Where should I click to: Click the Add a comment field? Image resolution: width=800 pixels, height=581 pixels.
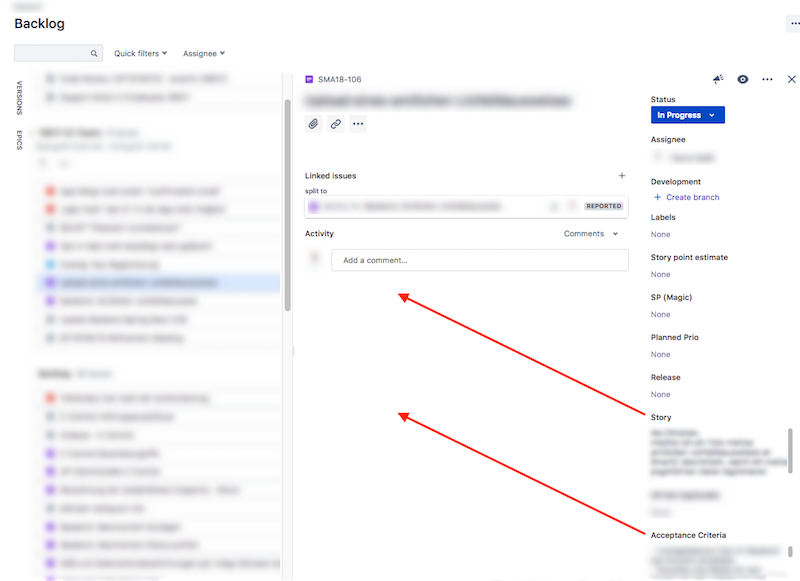point(480,260)
